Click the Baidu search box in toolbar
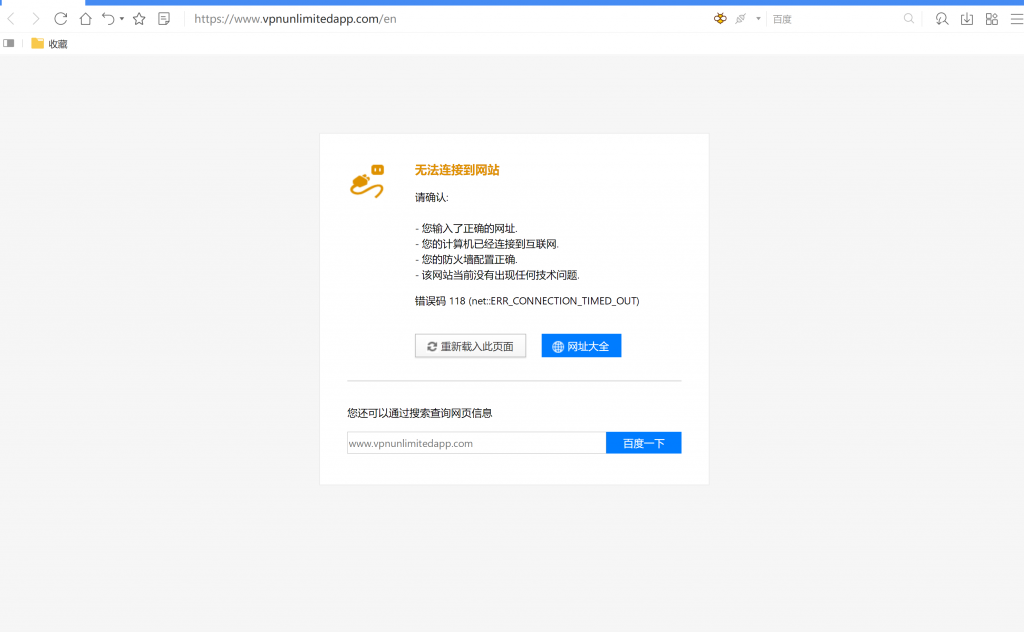The height and width of the screenshot is (632, 1024). 833,19
